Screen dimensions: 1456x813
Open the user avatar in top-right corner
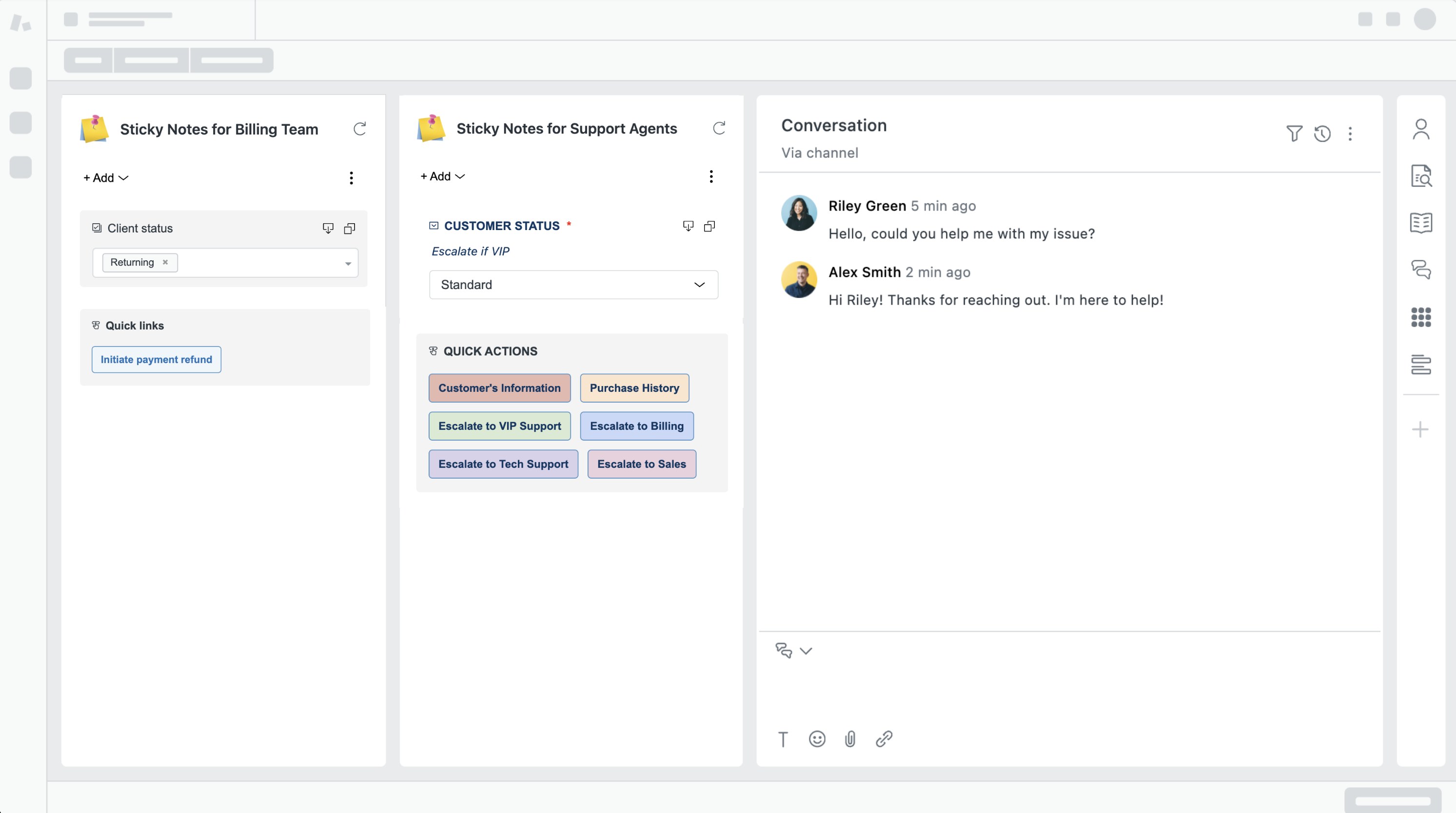(x=1425, y=19)
